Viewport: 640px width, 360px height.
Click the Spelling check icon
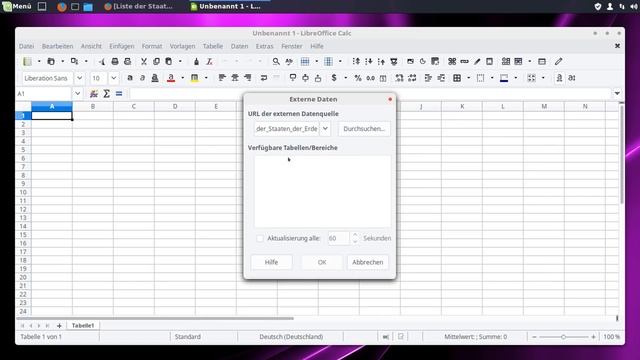coord(289,61)
